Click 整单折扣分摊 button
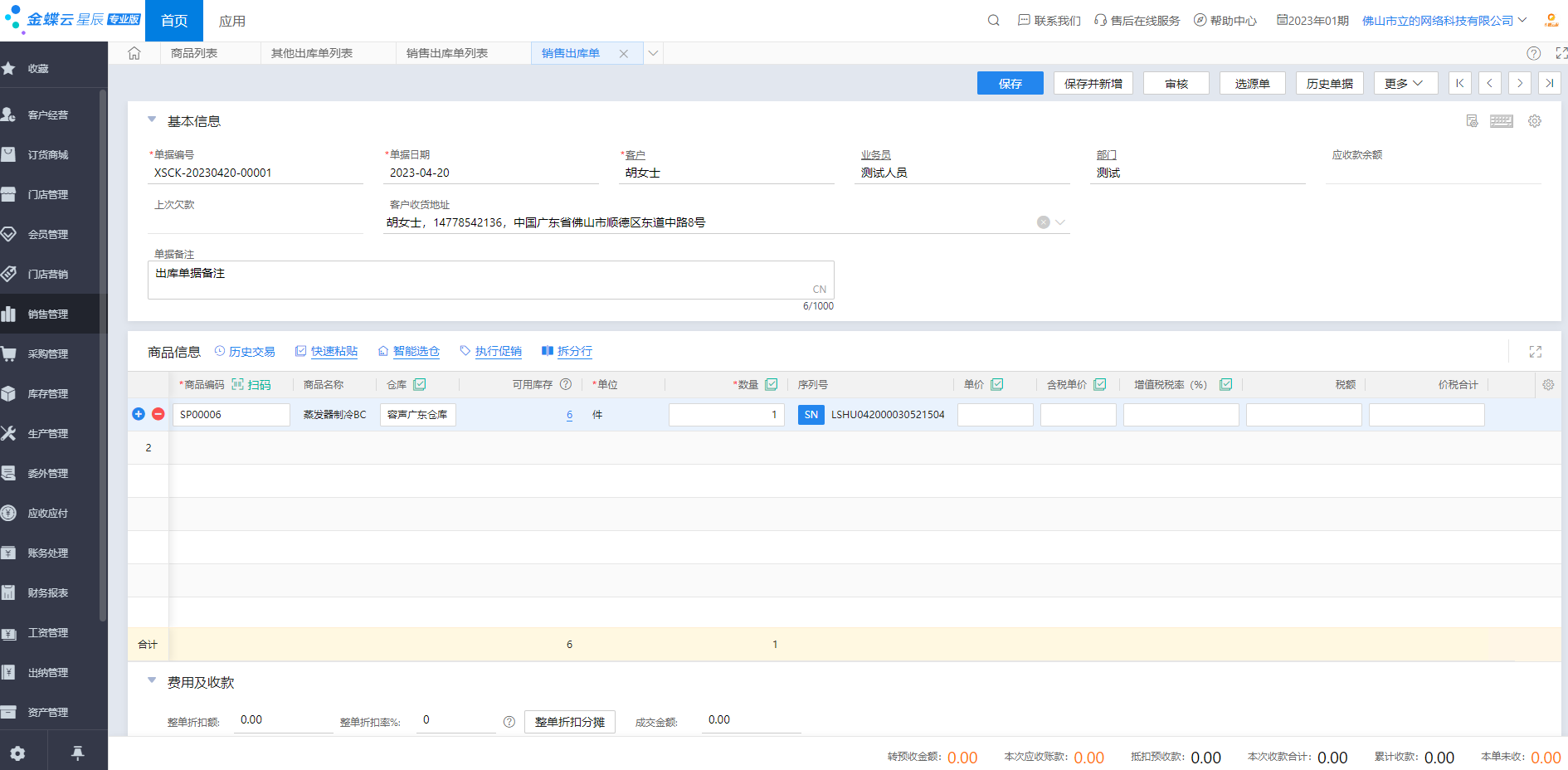The image size is (1568, 770). click(x=570, y=722)
